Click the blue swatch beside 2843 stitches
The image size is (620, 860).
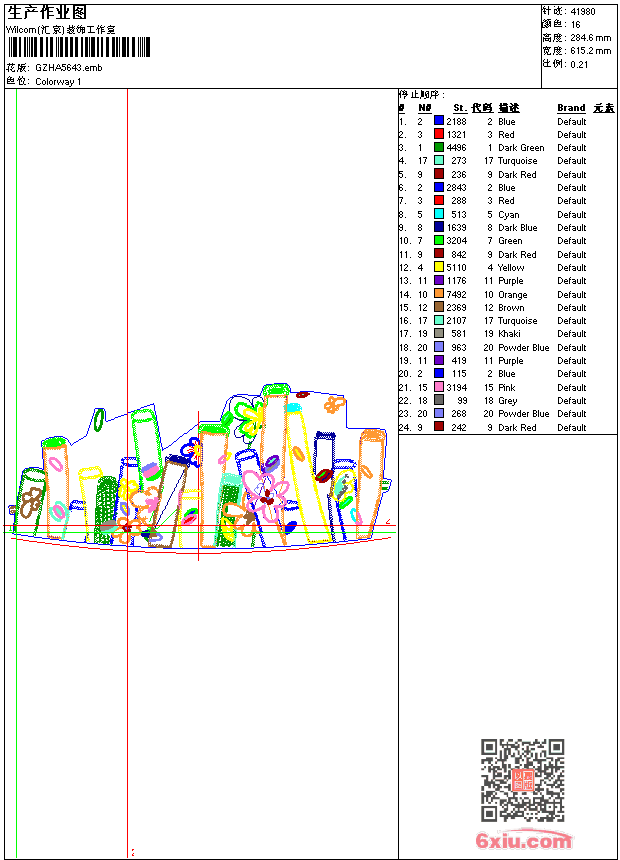pyautogui.click(x=439, y=187)
